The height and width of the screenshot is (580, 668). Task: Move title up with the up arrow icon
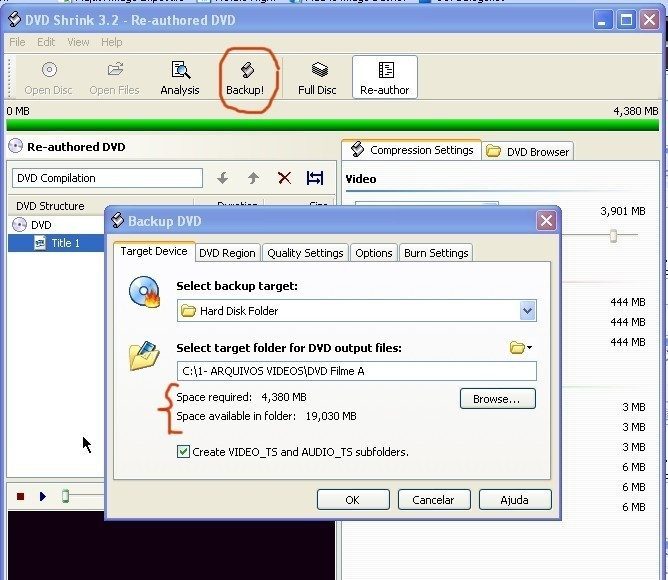tap(253, 178)
